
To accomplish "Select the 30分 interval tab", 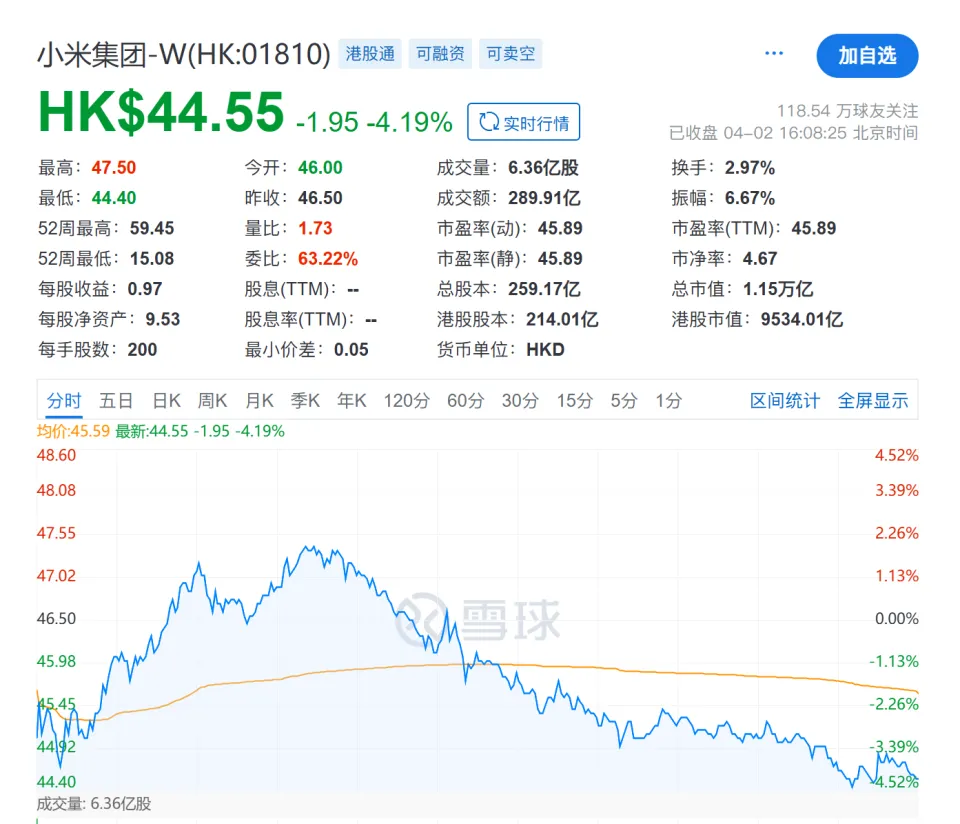I will pos(520,401).
